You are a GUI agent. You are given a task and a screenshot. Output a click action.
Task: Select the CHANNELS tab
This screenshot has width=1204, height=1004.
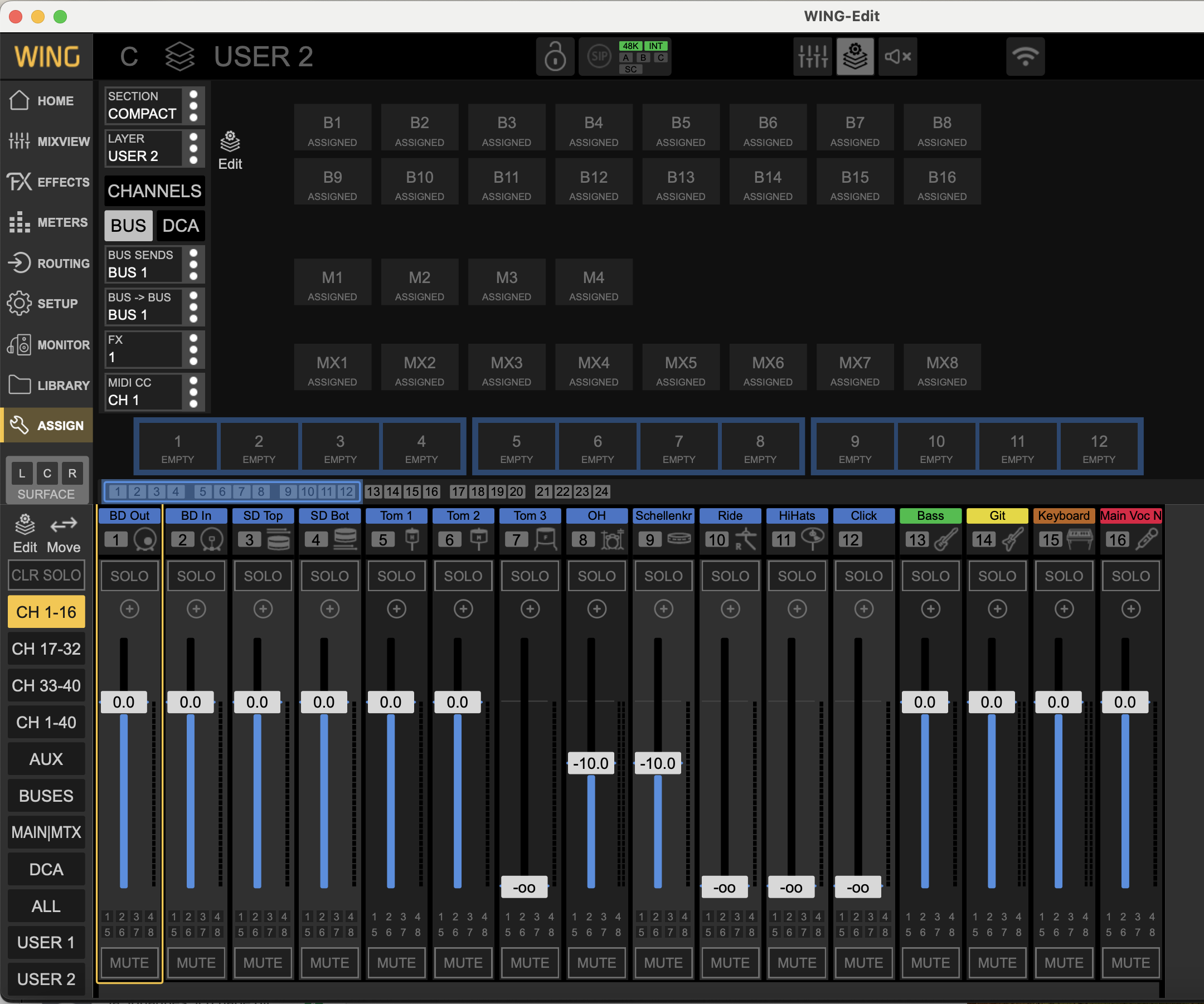pos(154,190)
